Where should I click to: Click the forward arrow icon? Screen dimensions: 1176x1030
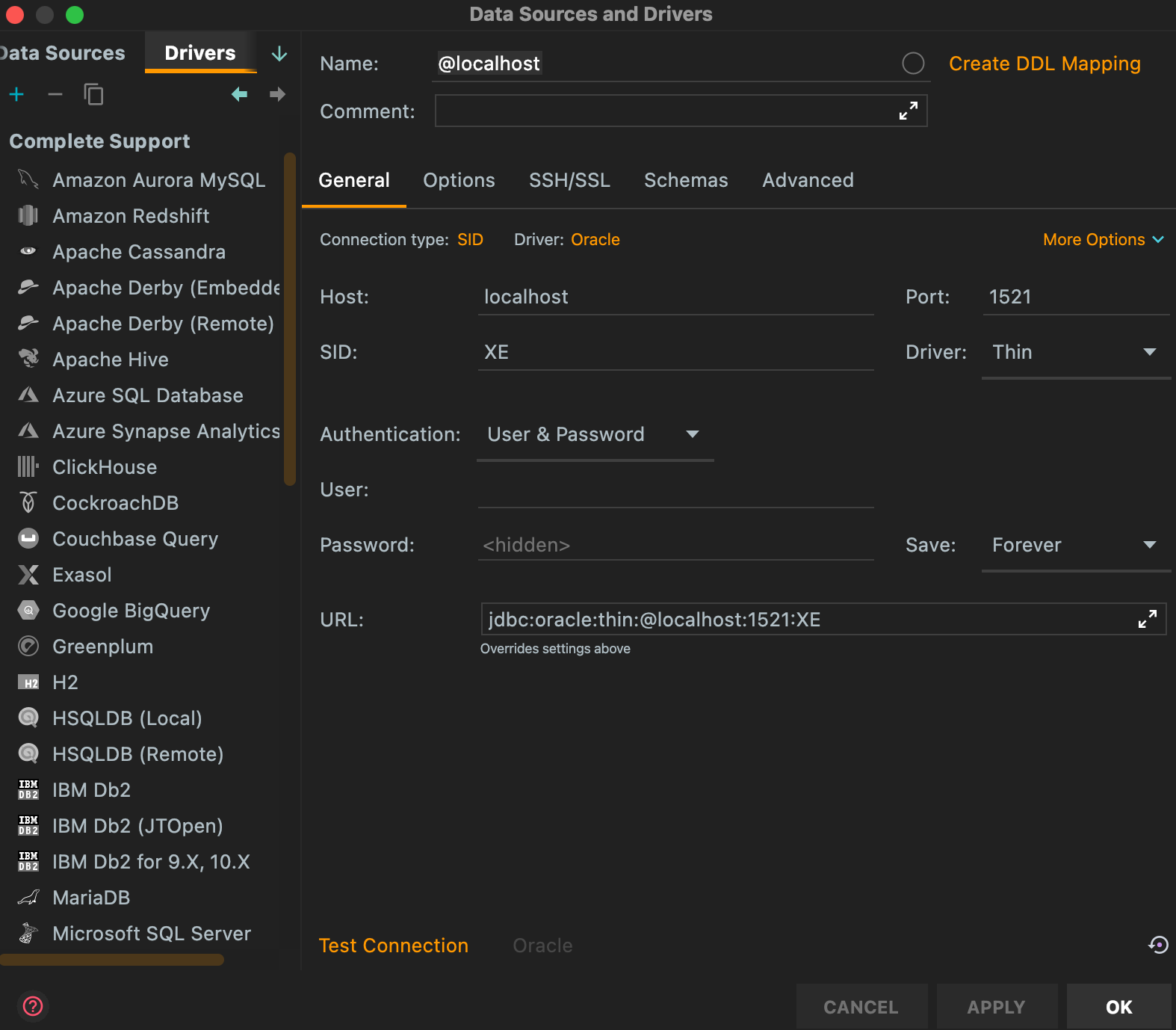pyautogui.click(x=277, y=94)
